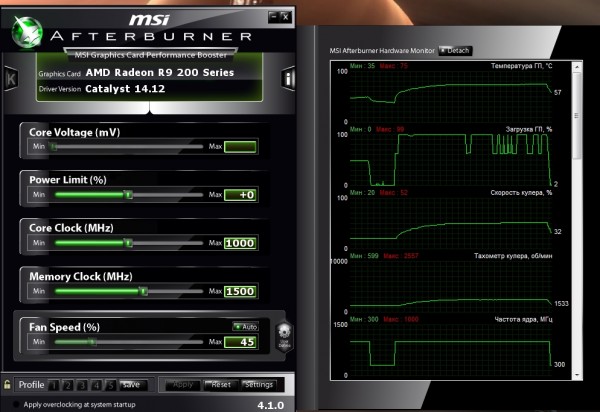Click the GPU load percentage graph
The width and height of the screenshot is (600, 412).
click(x=450, y=159)
